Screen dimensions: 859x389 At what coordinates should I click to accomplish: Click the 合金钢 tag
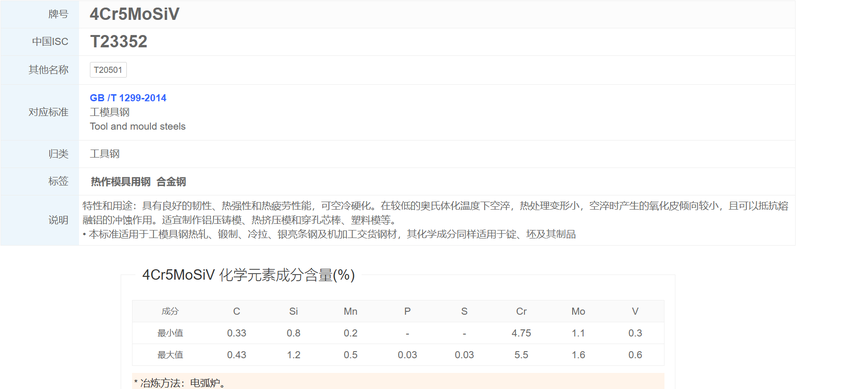[171, 182]
